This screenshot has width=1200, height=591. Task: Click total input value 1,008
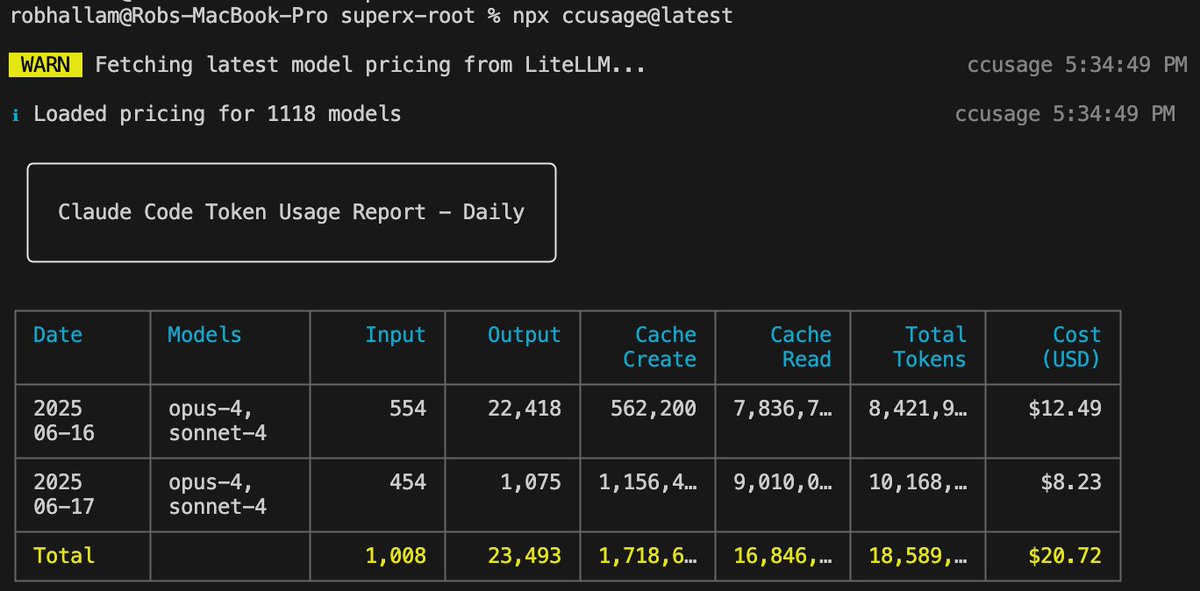pos(395,555)
